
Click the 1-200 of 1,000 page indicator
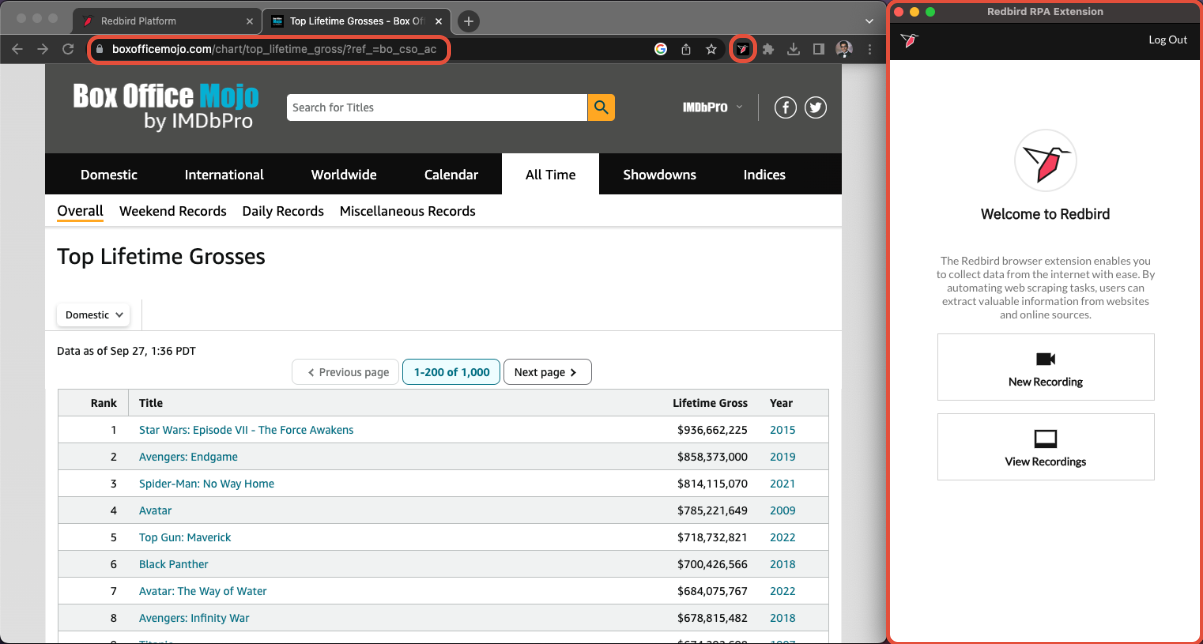[451, 372]
